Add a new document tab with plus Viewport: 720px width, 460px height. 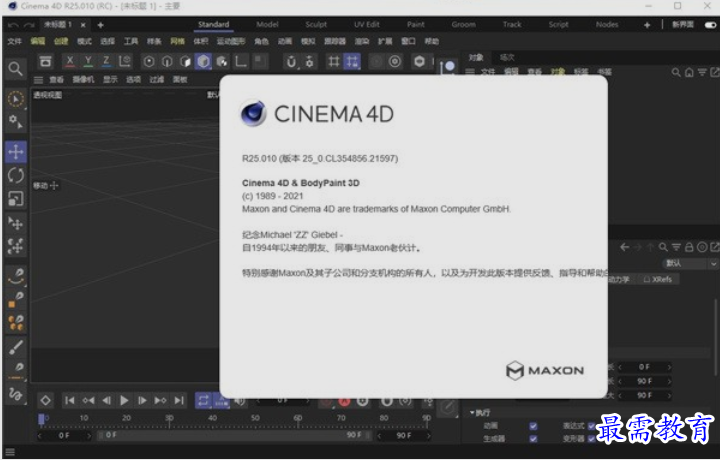coord(100,25)
